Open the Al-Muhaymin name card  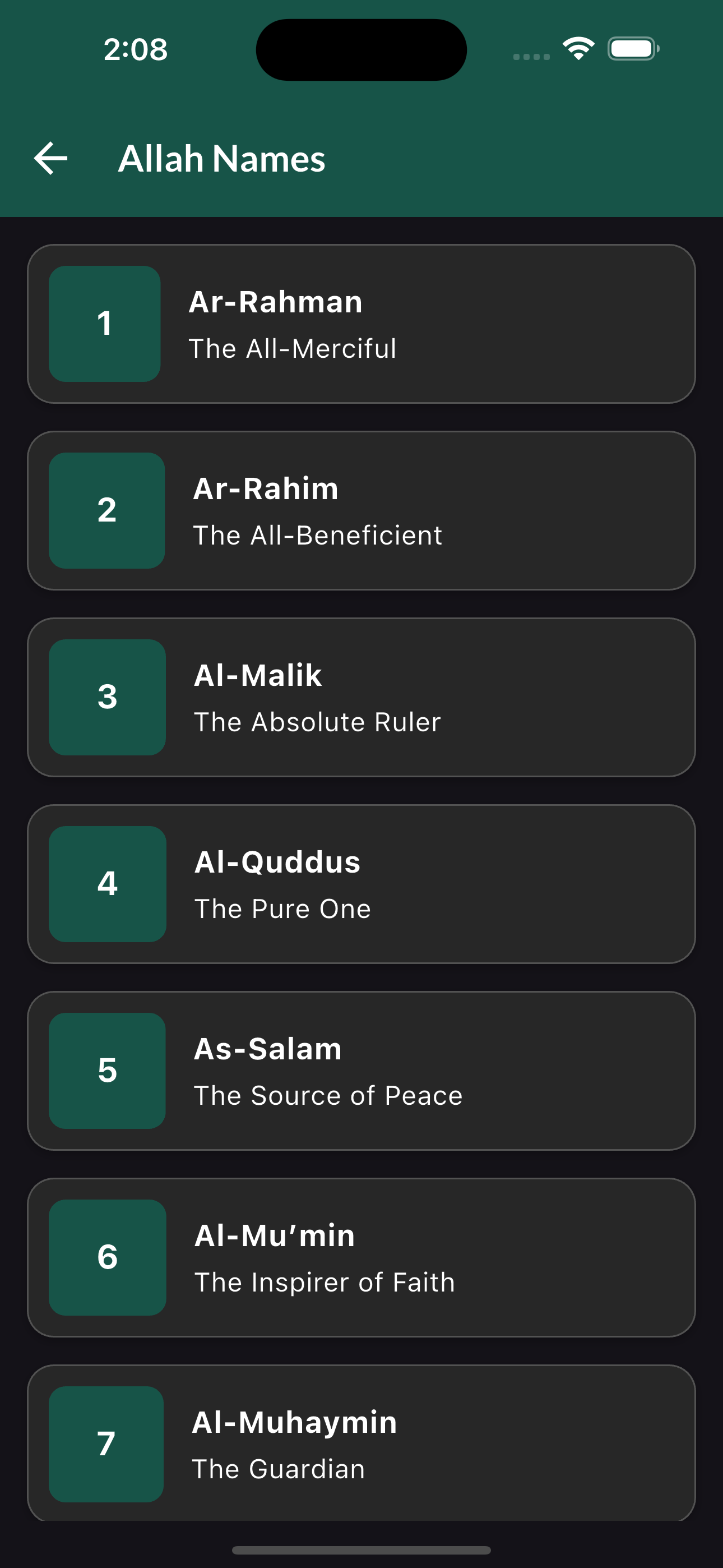pos(361,1443)
